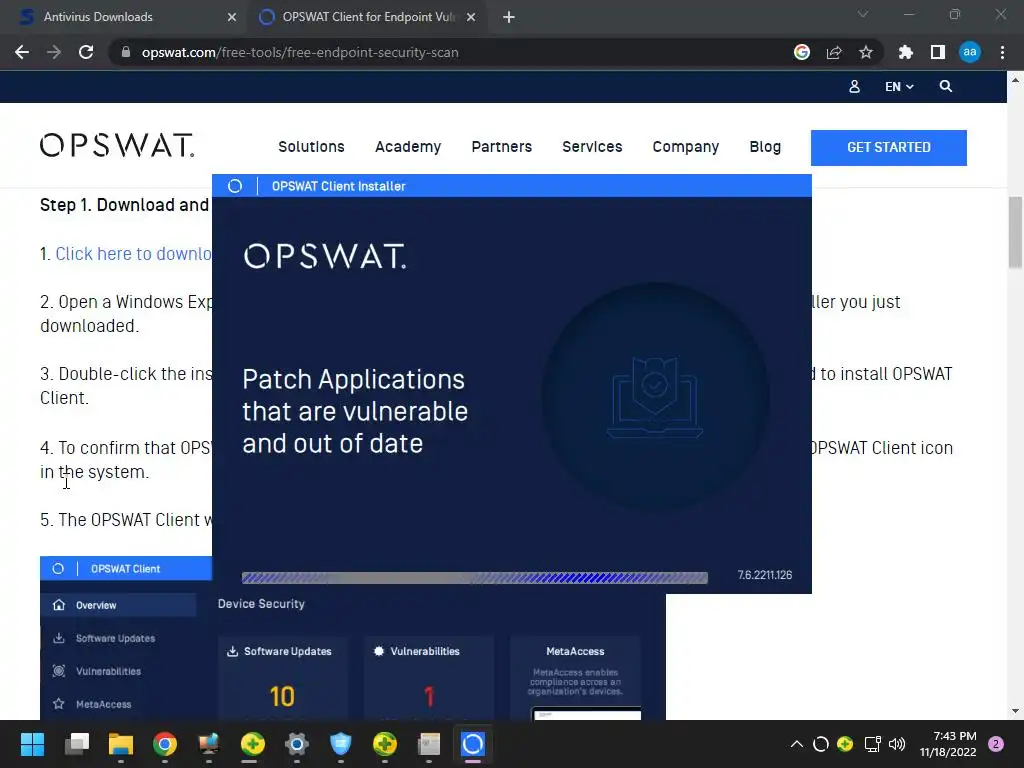This screenshot has height=768, width=1024.
Task: Open new browser tab with plus
Action: (x=509, y=17)
